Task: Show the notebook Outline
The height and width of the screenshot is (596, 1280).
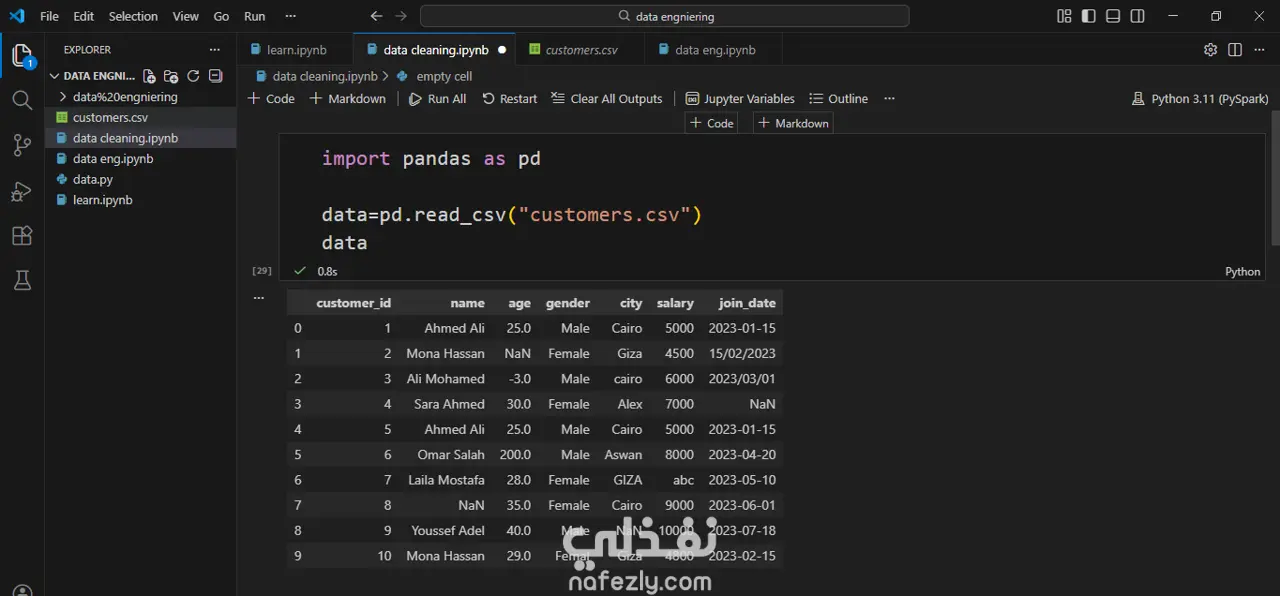Action: point(838,98)
